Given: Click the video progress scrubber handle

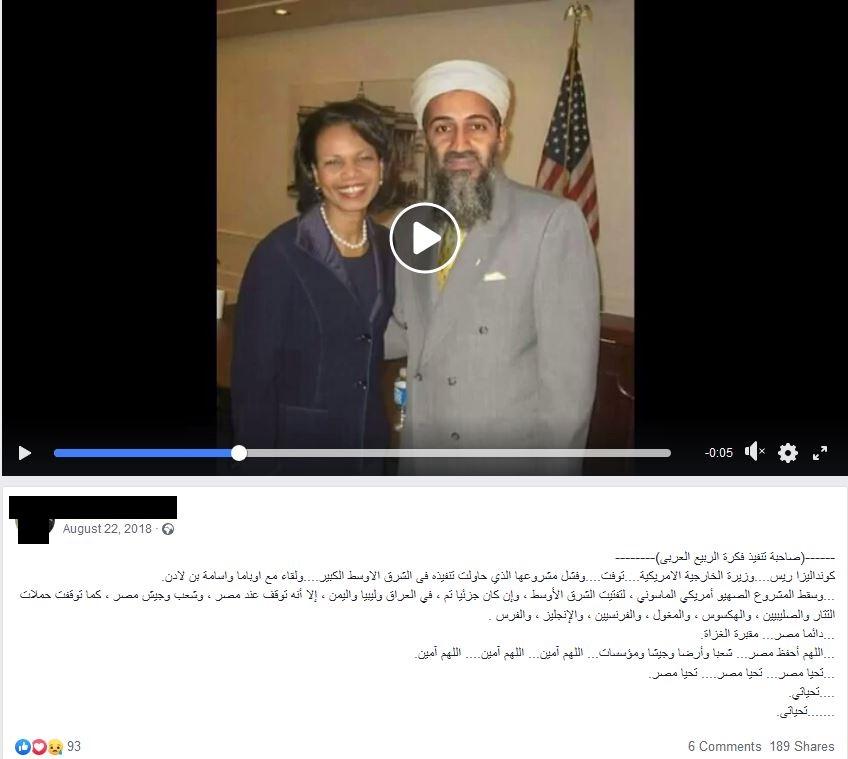Looking at the screenshot, I should point(238,453).
